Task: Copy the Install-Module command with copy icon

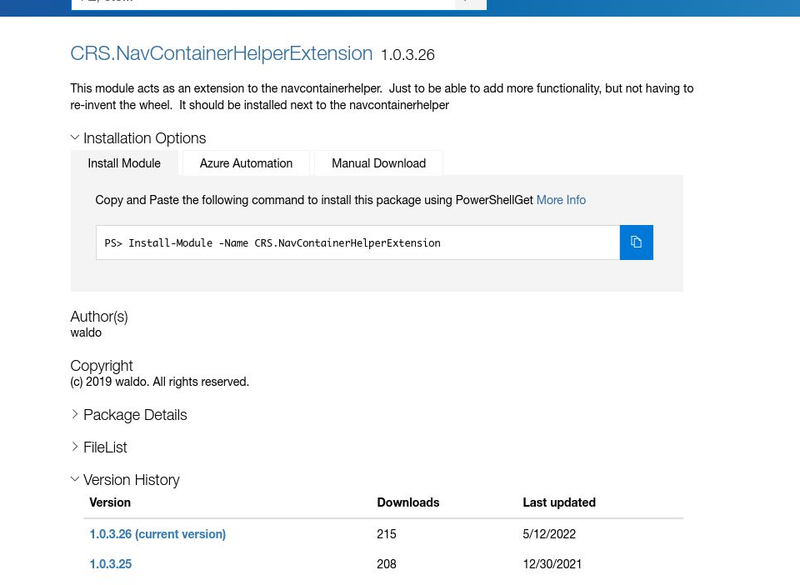Action: (x=636, y=242)
